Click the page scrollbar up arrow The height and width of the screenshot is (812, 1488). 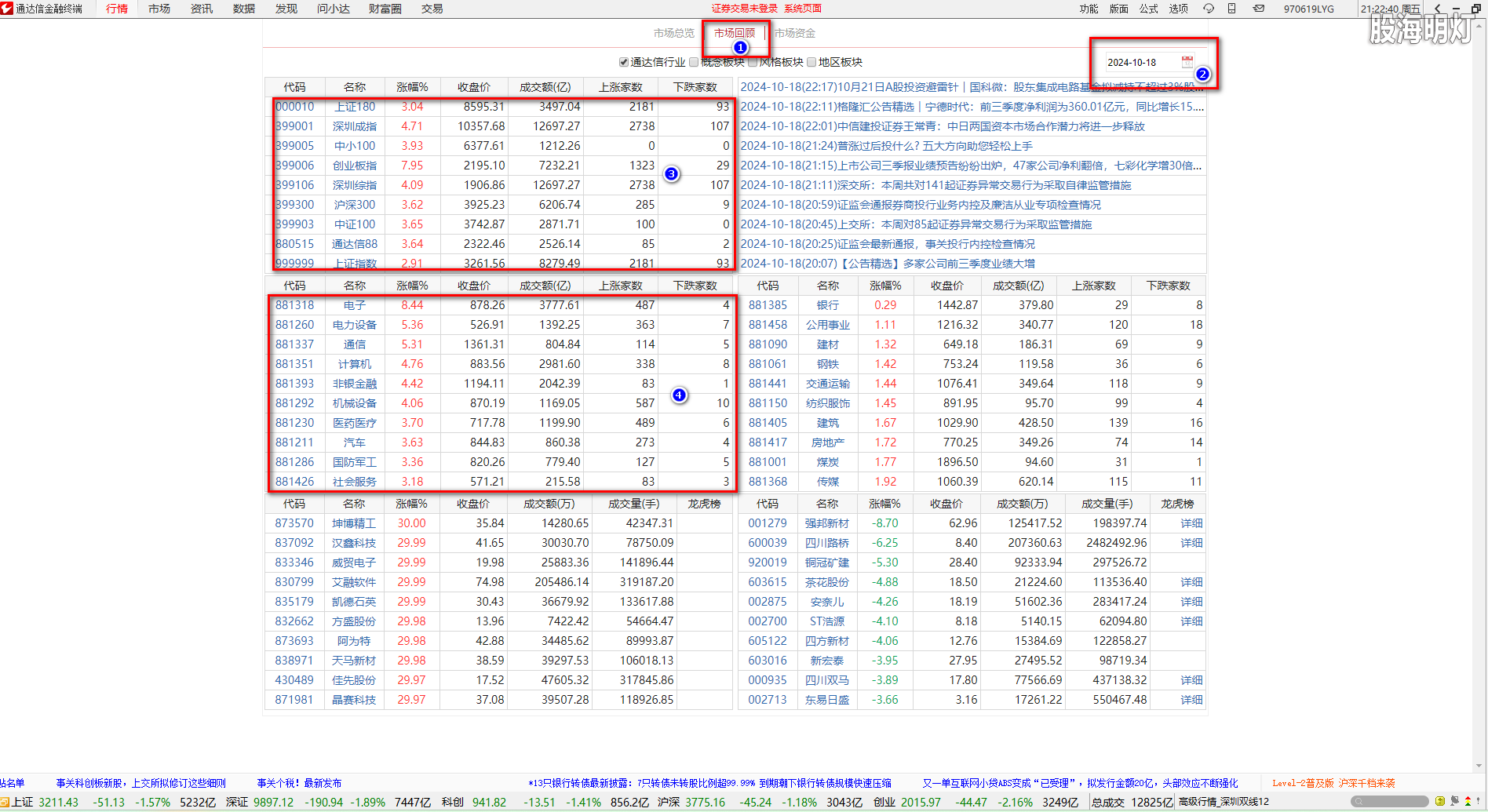(x=1479, y=25)
